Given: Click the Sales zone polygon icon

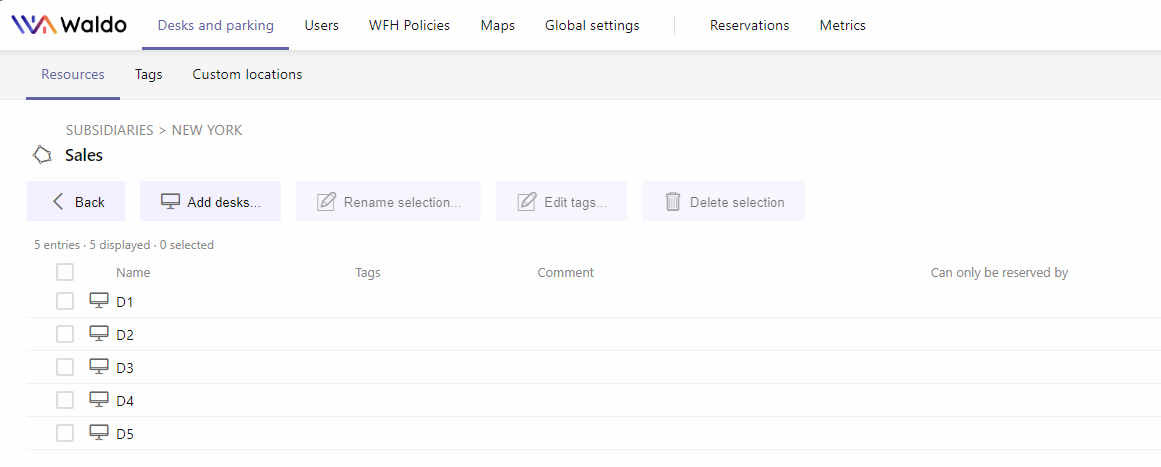Looking at the screenshot, I should tap(42, 155).
